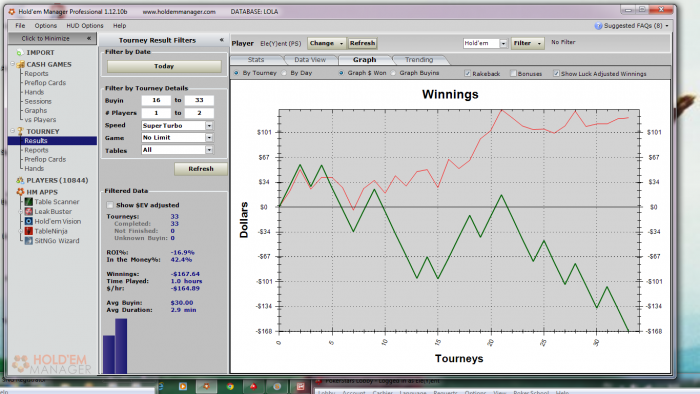Select the Graph Buyins radio button

click(x=393, y=73)
